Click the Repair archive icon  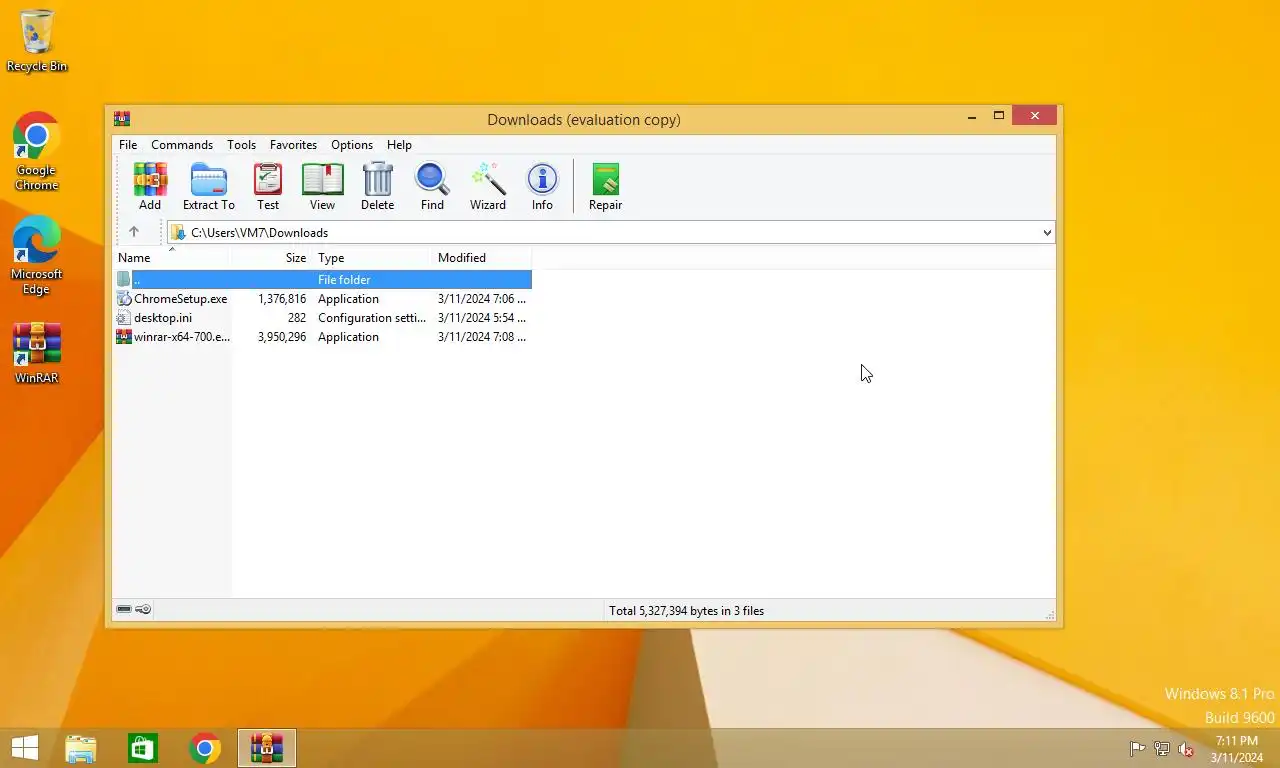[x=605, y=187]
